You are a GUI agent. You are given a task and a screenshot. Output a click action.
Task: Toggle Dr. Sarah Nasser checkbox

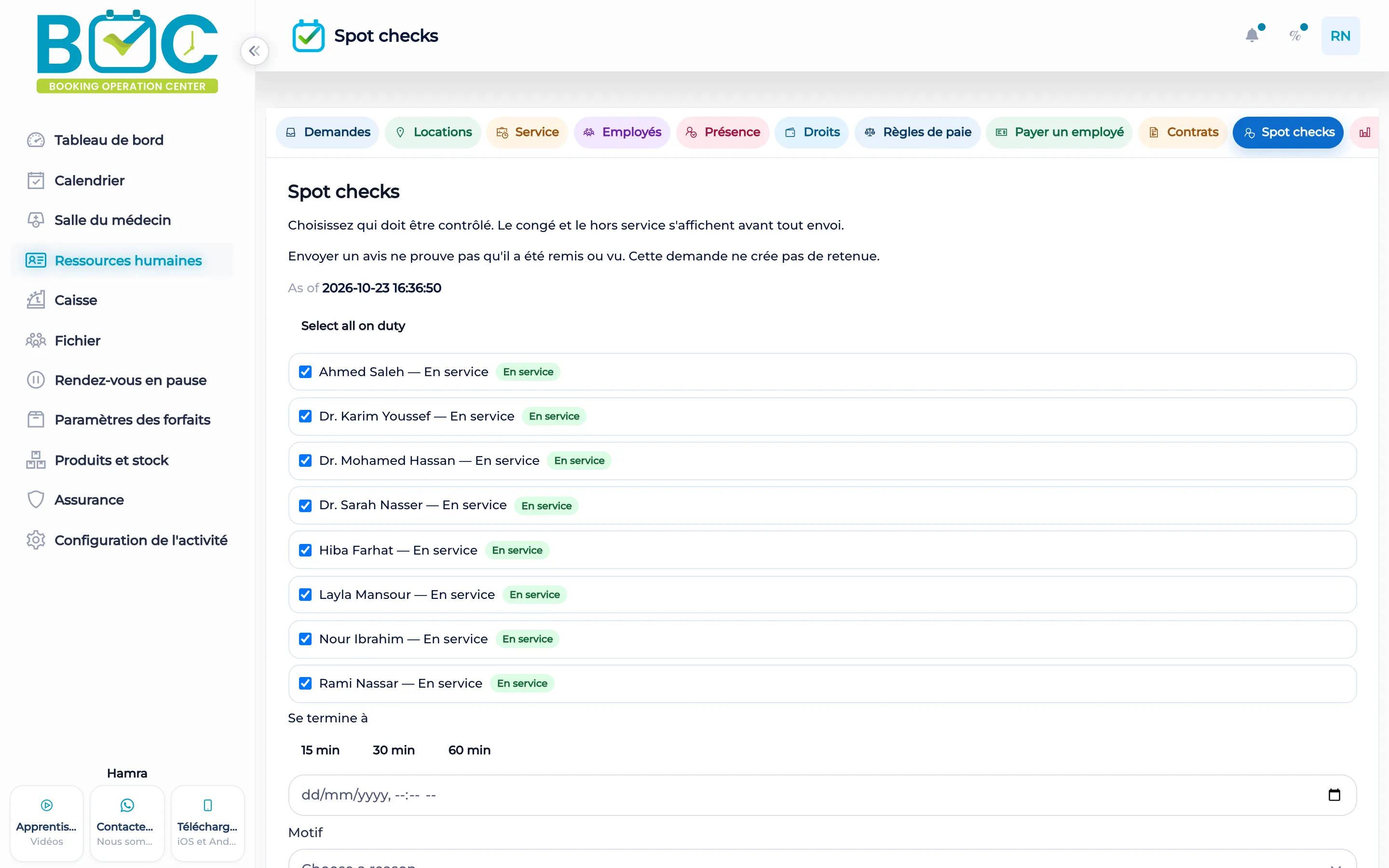[x=305, y=505]
